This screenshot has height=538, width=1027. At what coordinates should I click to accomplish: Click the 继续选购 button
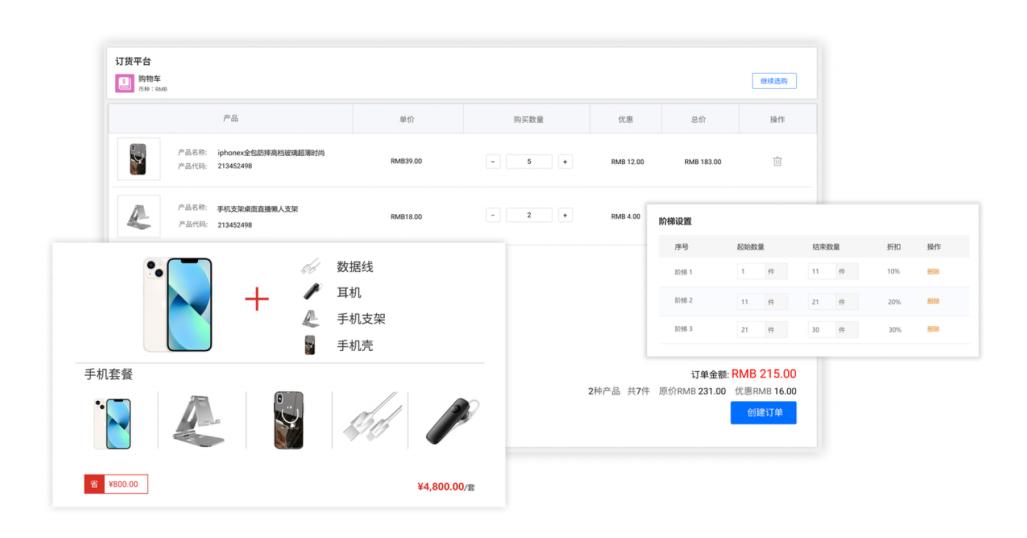774,81
